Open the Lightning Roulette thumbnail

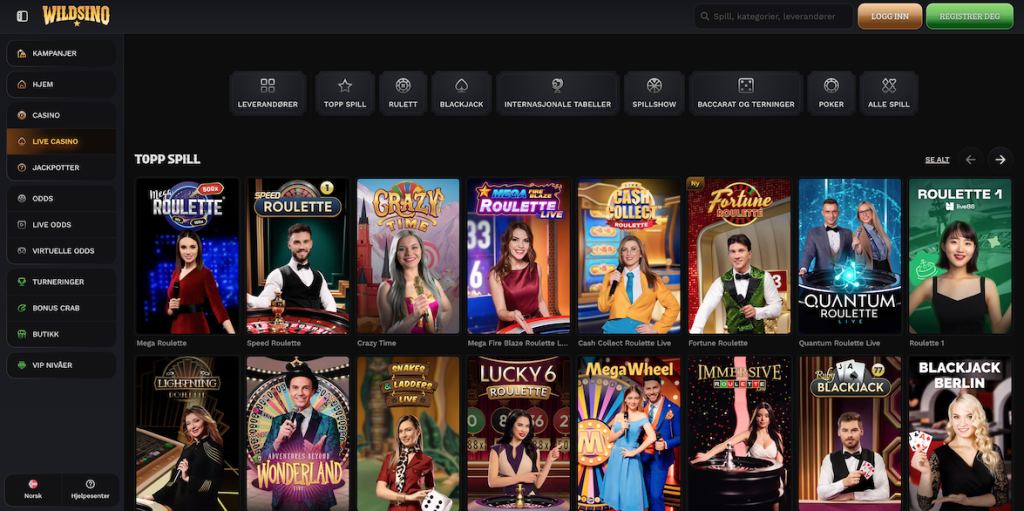point(187,433)
